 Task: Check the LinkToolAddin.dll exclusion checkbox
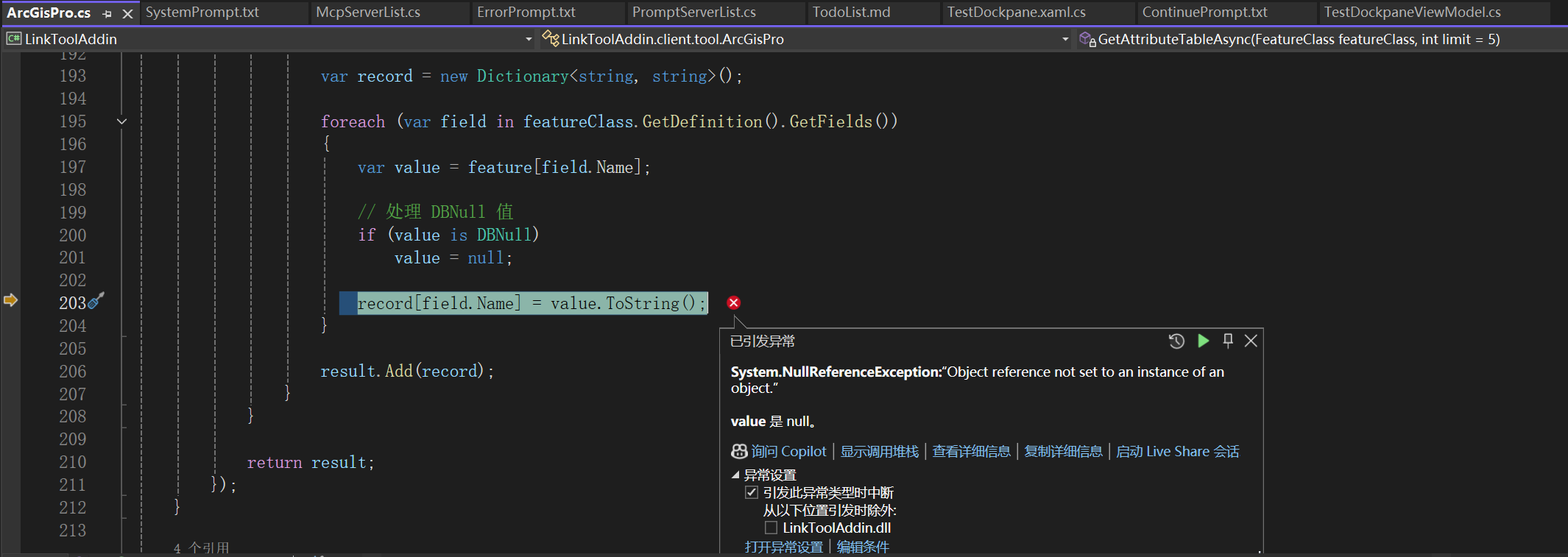(x=771, y=528)
